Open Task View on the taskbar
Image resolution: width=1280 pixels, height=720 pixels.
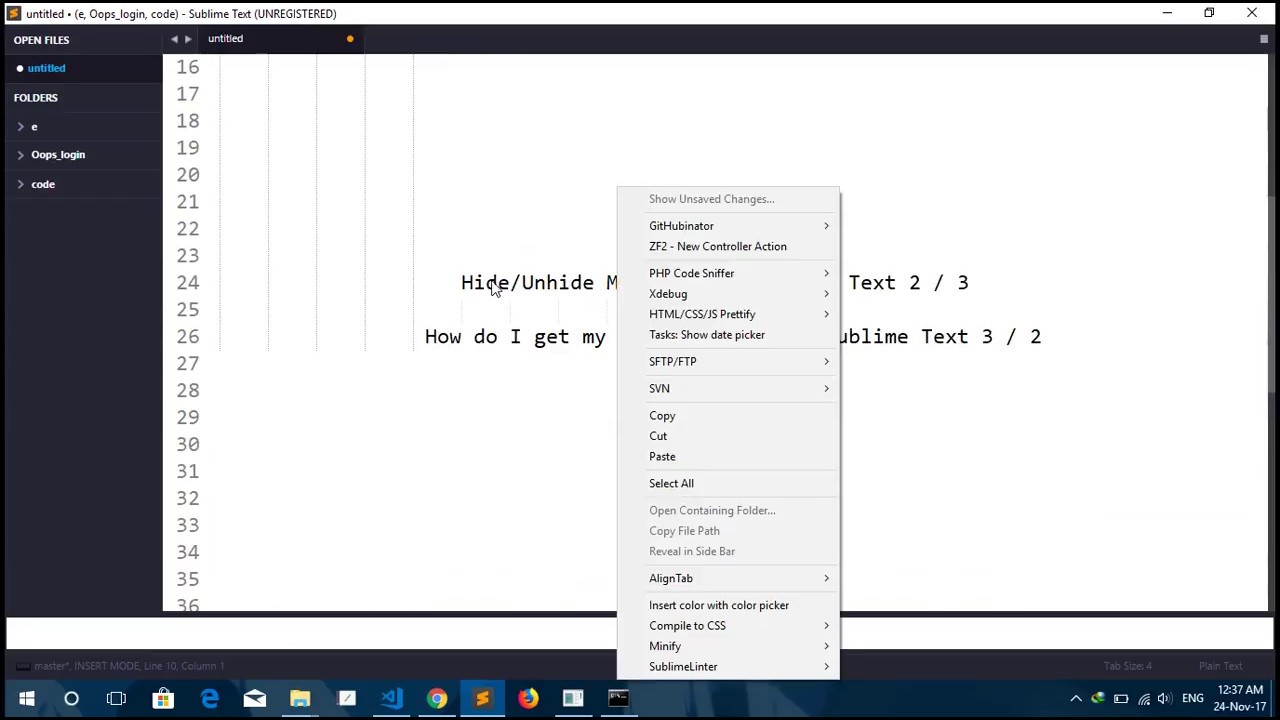coord(116,698)
